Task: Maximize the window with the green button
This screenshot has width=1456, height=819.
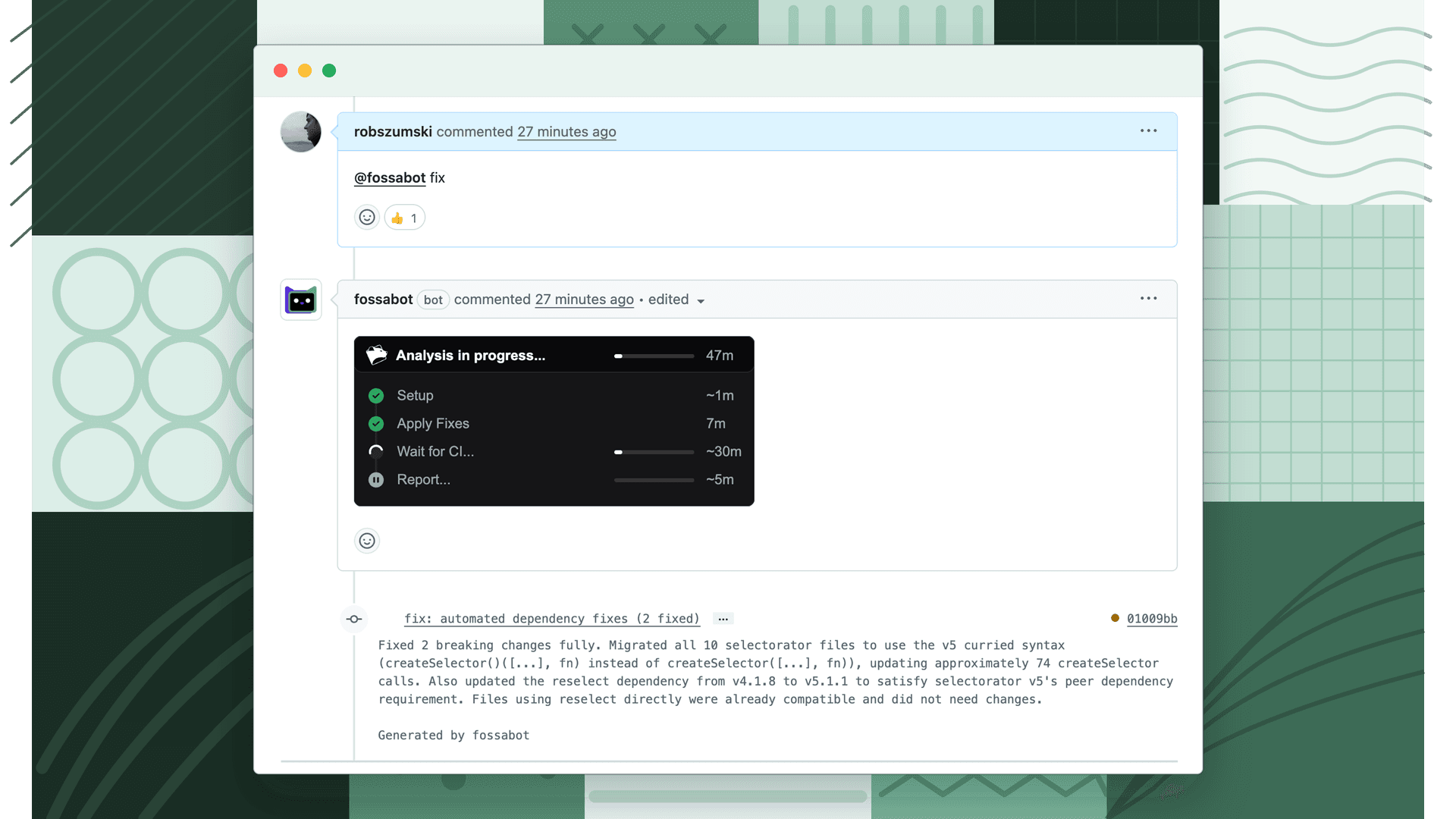Action: tap(329, 71)
